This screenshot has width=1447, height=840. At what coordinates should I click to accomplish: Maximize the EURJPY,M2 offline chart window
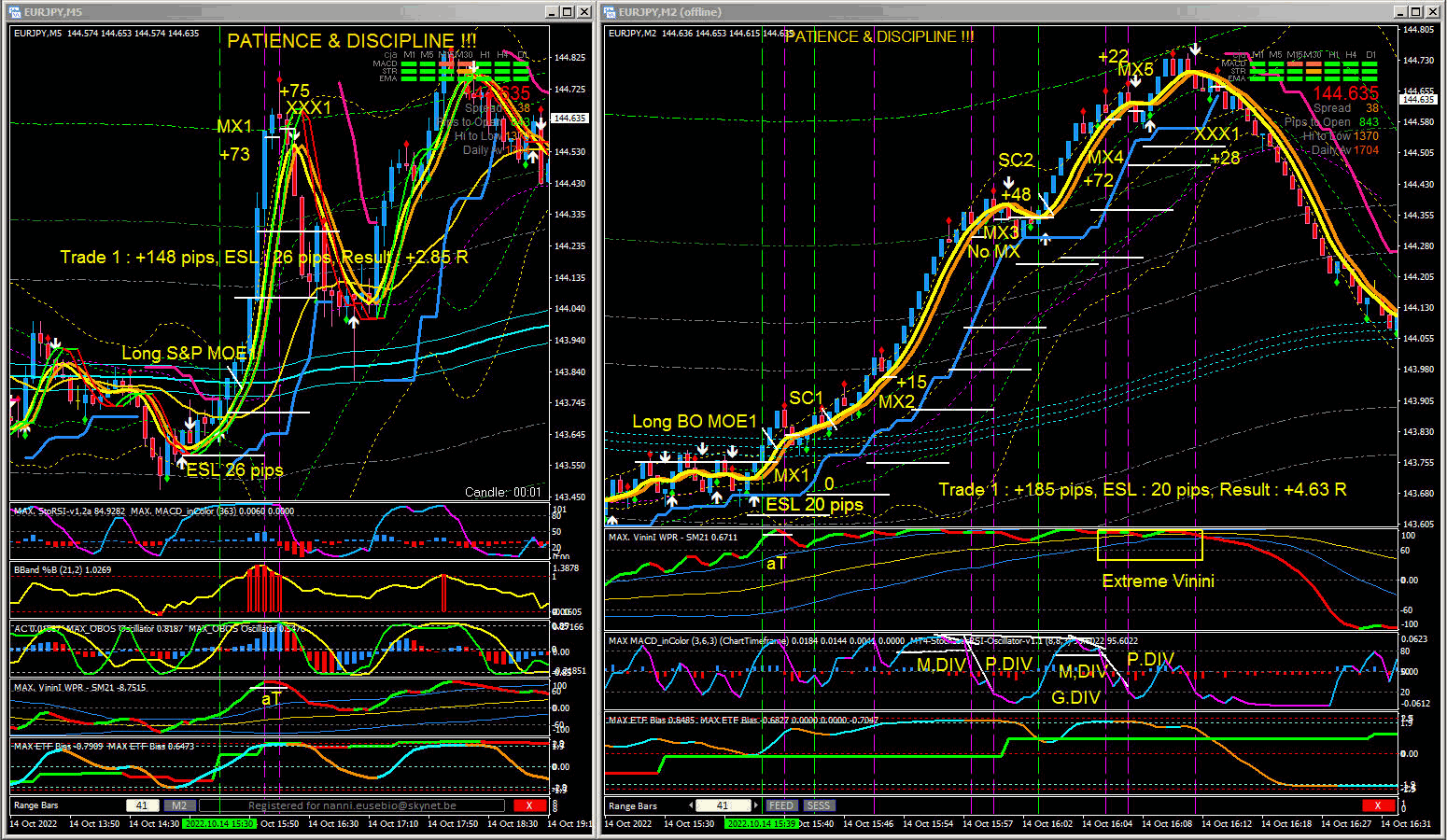coord(1416,12)
